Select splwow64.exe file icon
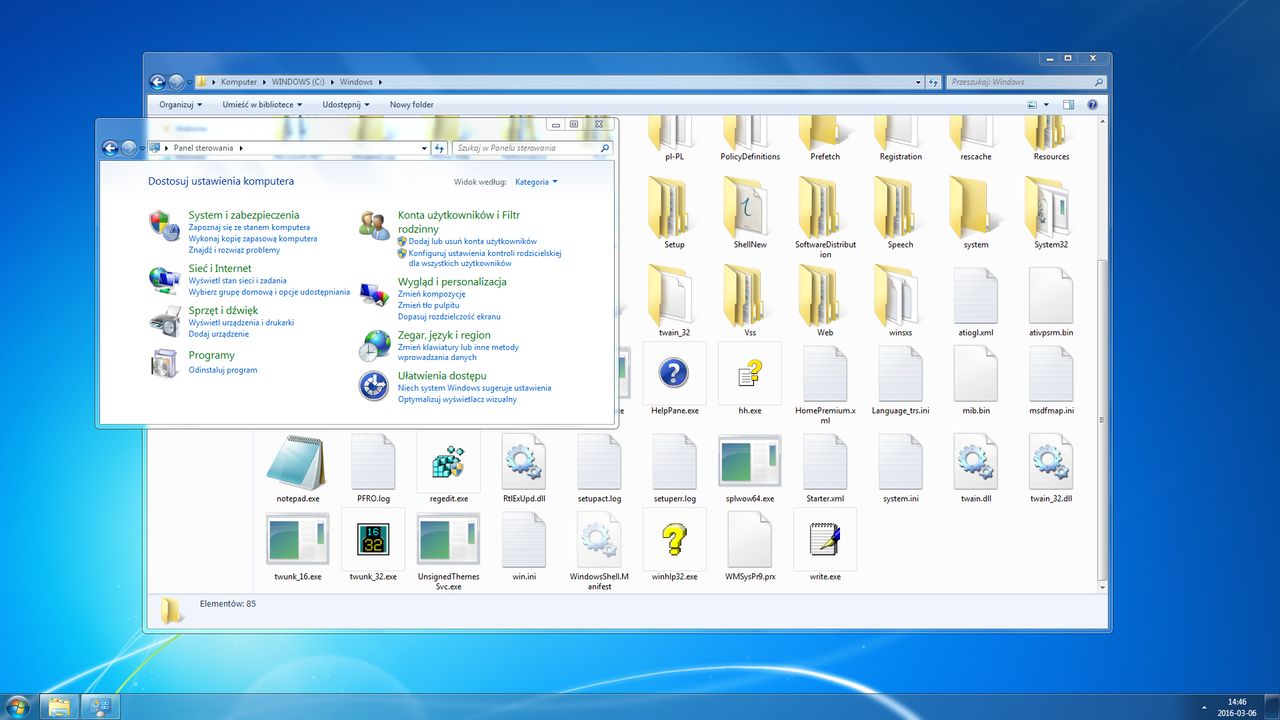This screenshot has width=1280, height=720. 750,462
